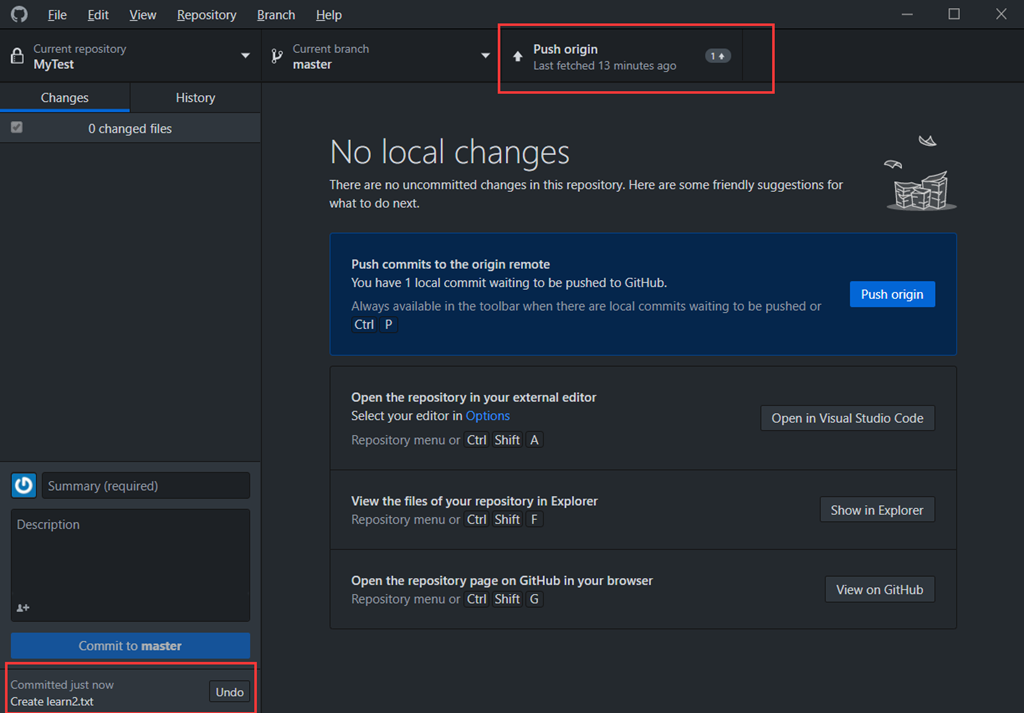Click the GitHub logo icon in title bar
This screenshot has height=713, width=1024.
pos(18,15)
